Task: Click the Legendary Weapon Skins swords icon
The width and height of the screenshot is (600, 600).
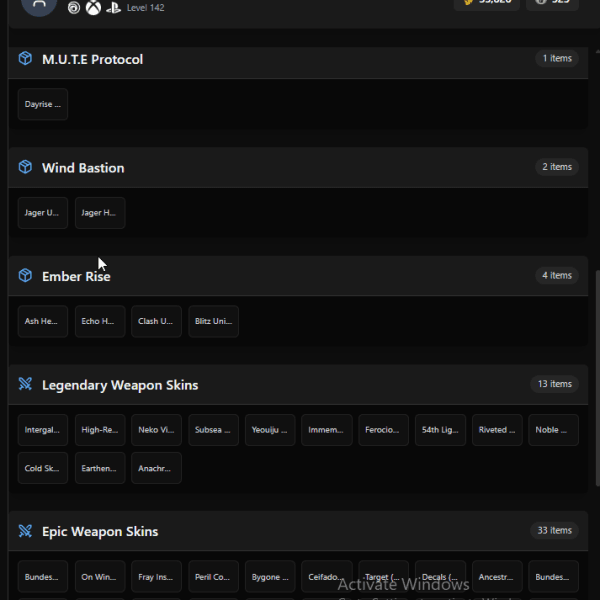Action: [x=25, y=384]
